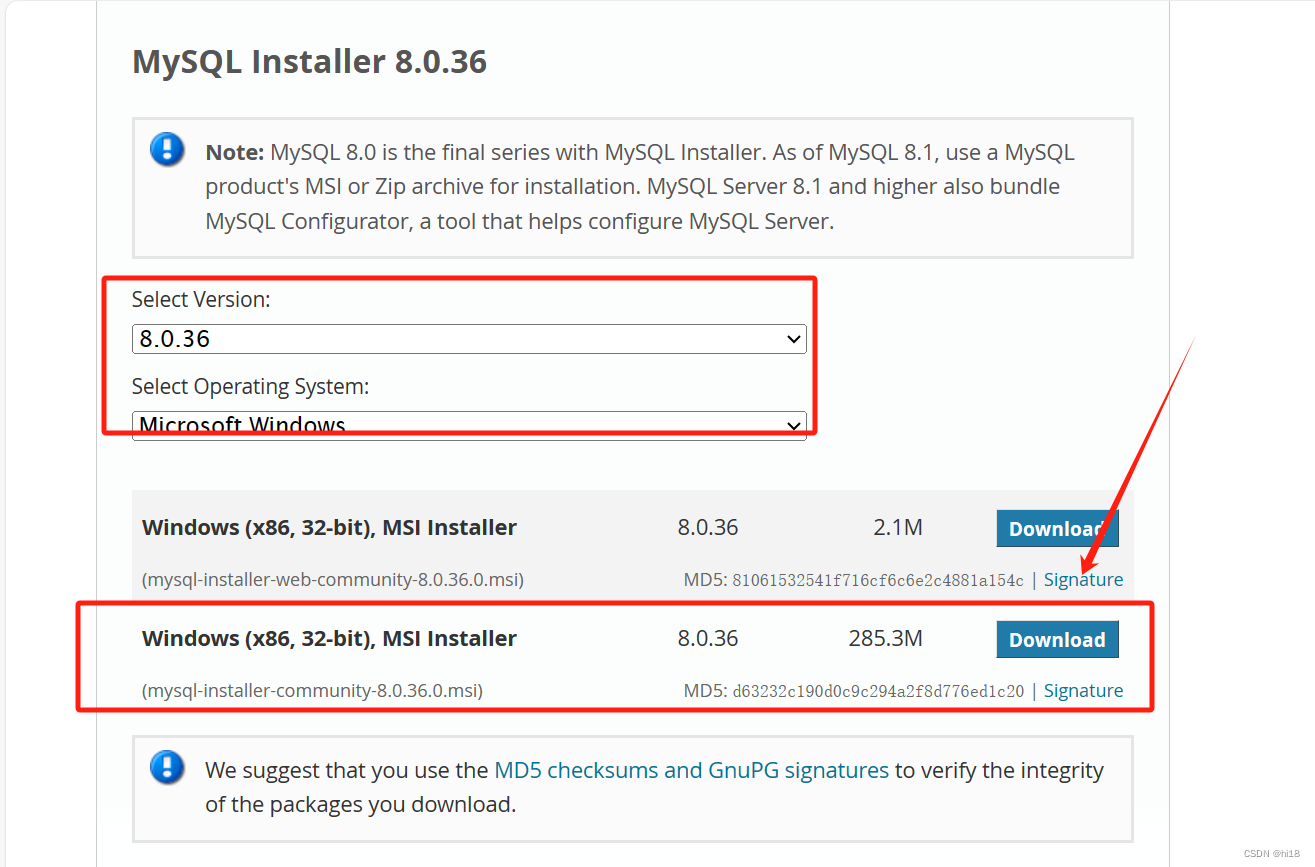Download the 2.1M web community MSI installer
This screenshot has height=867, width=1315.
pos(1057,529)
